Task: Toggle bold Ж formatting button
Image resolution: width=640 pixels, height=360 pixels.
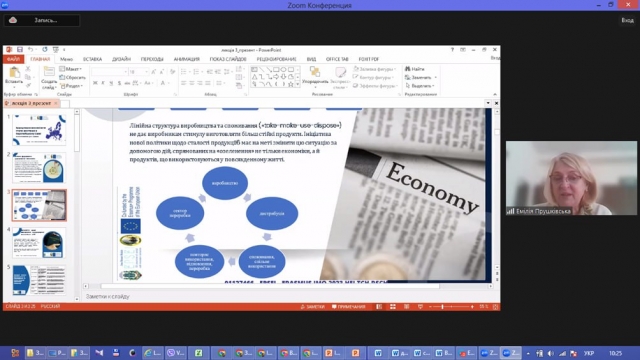Action: 95,83
